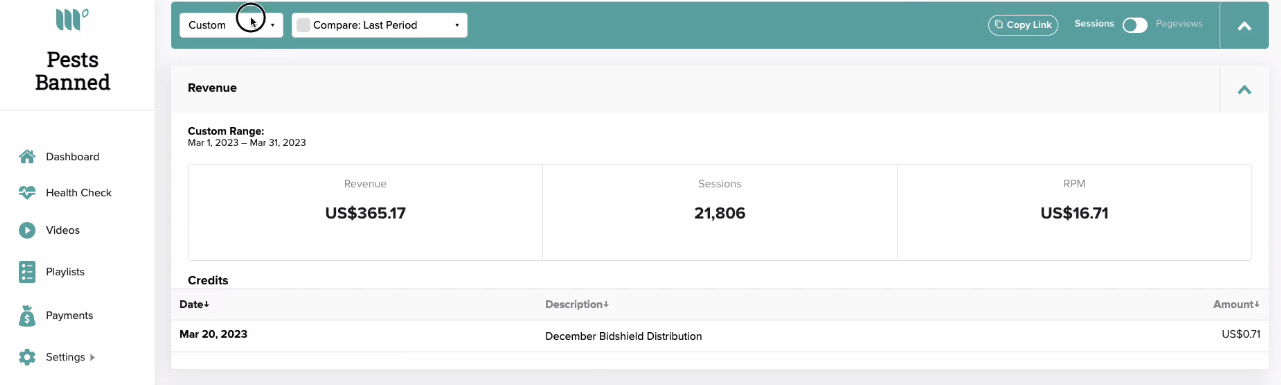Sort credits by Description column

(x=576, y=304)
